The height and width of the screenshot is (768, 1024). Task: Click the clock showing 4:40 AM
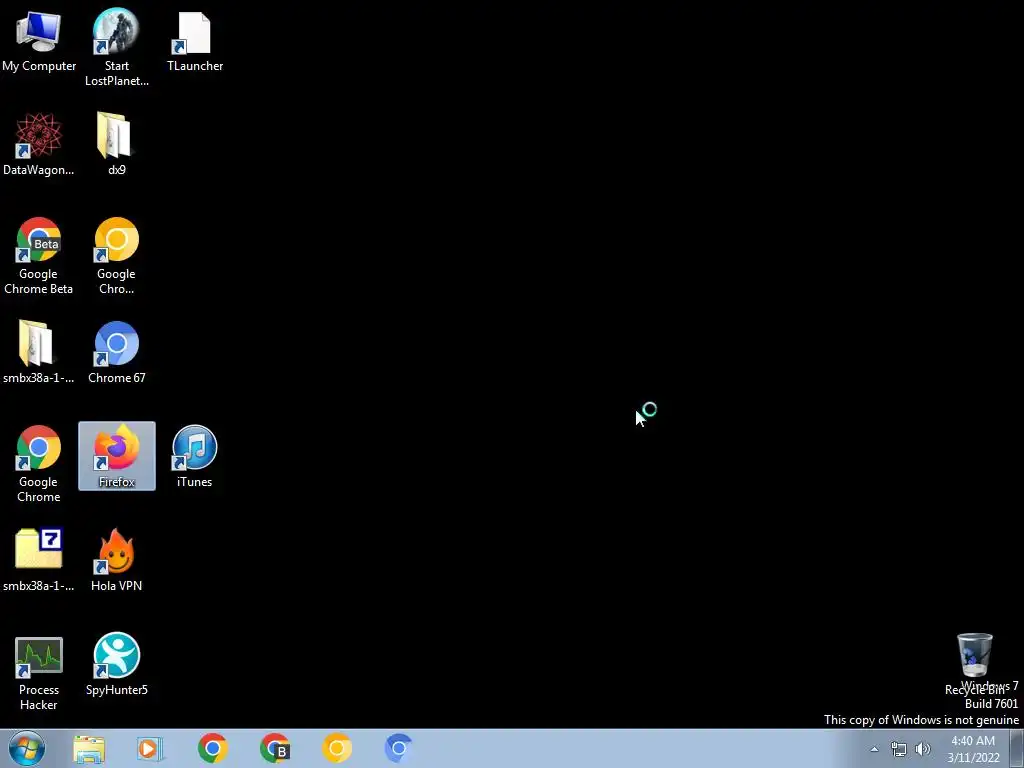click(973, 749)
